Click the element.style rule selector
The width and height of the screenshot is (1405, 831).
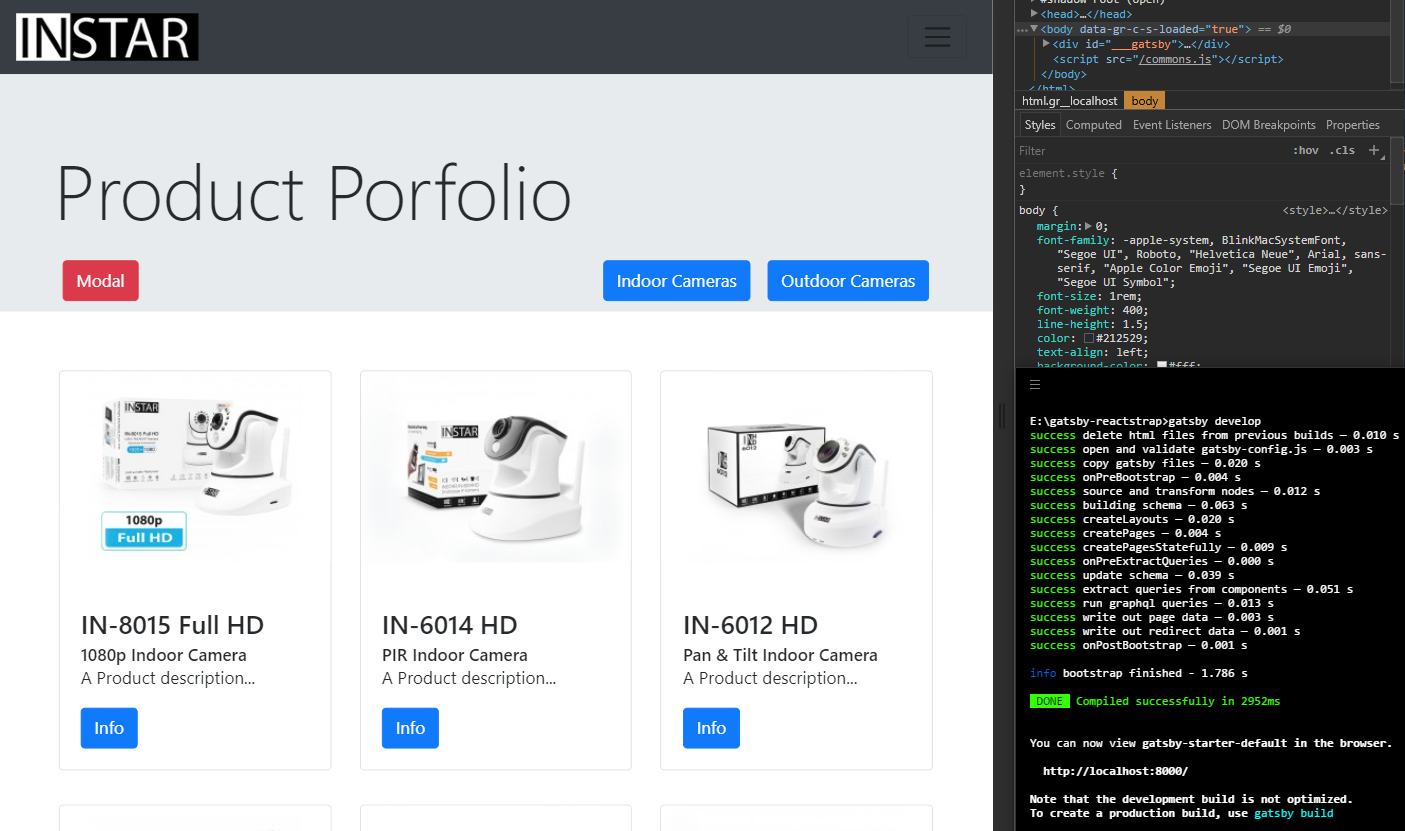point(1062,174)
